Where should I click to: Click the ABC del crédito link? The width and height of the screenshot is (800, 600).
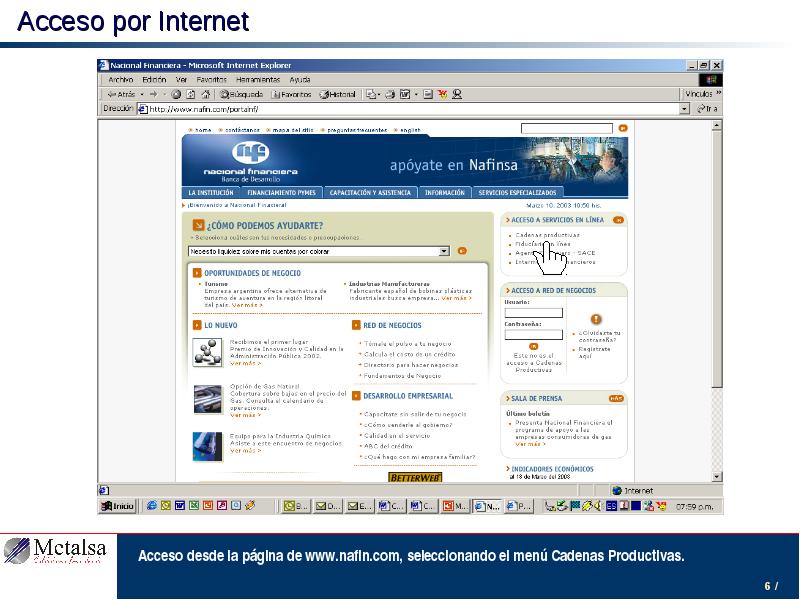click(x=388, y=446)
